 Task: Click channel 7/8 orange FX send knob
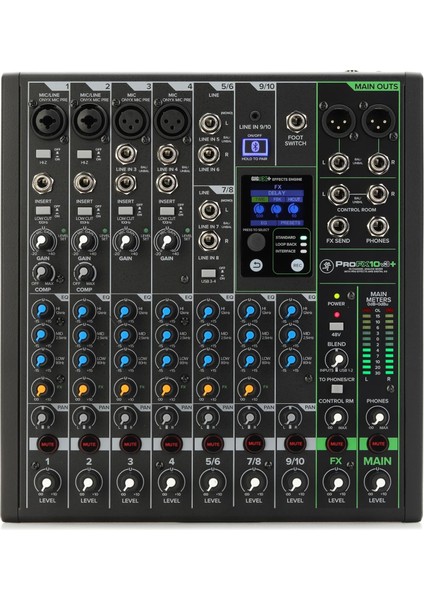coord(248,389)
